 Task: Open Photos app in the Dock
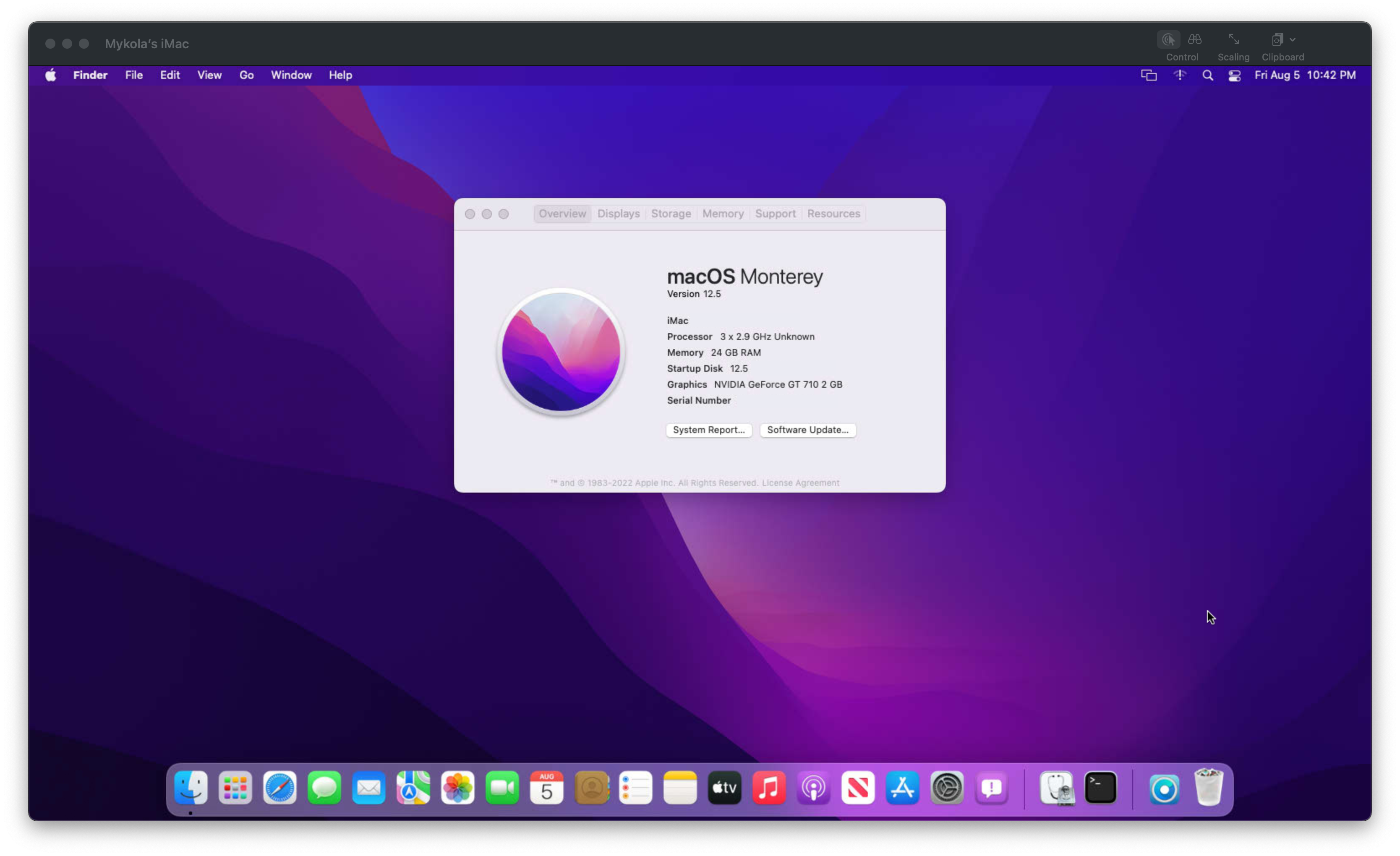tap(457, 788)
